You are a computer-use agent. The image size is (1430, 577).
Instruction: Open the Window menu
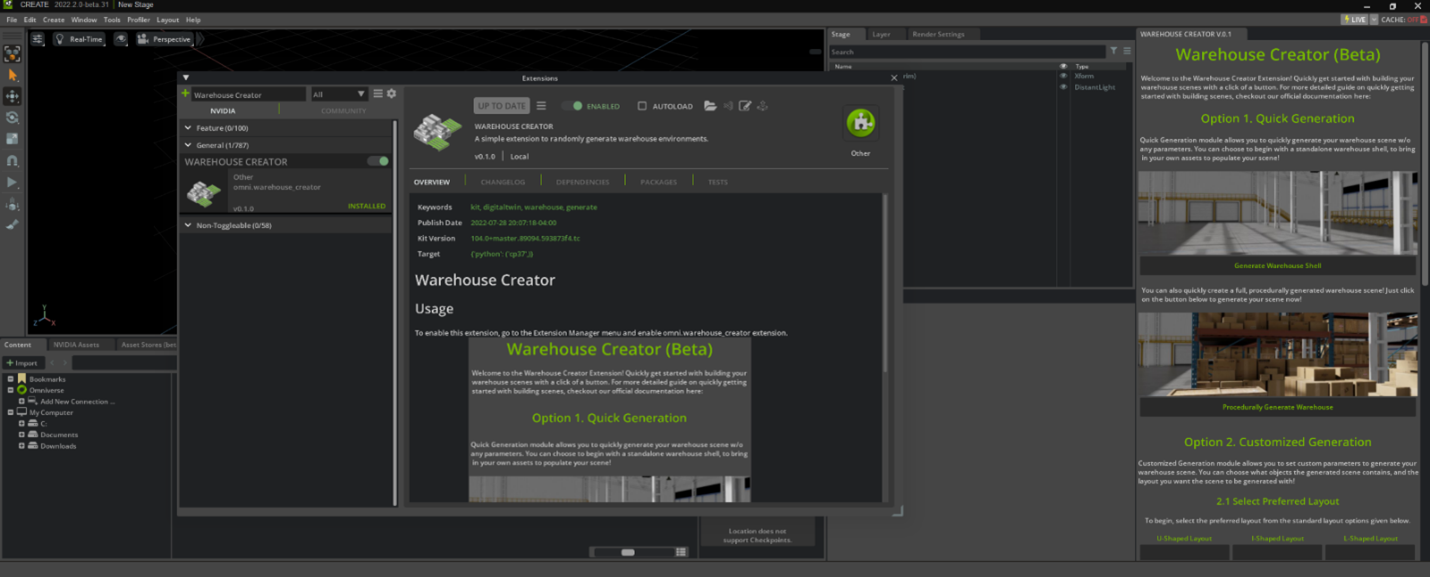point(84,19)
